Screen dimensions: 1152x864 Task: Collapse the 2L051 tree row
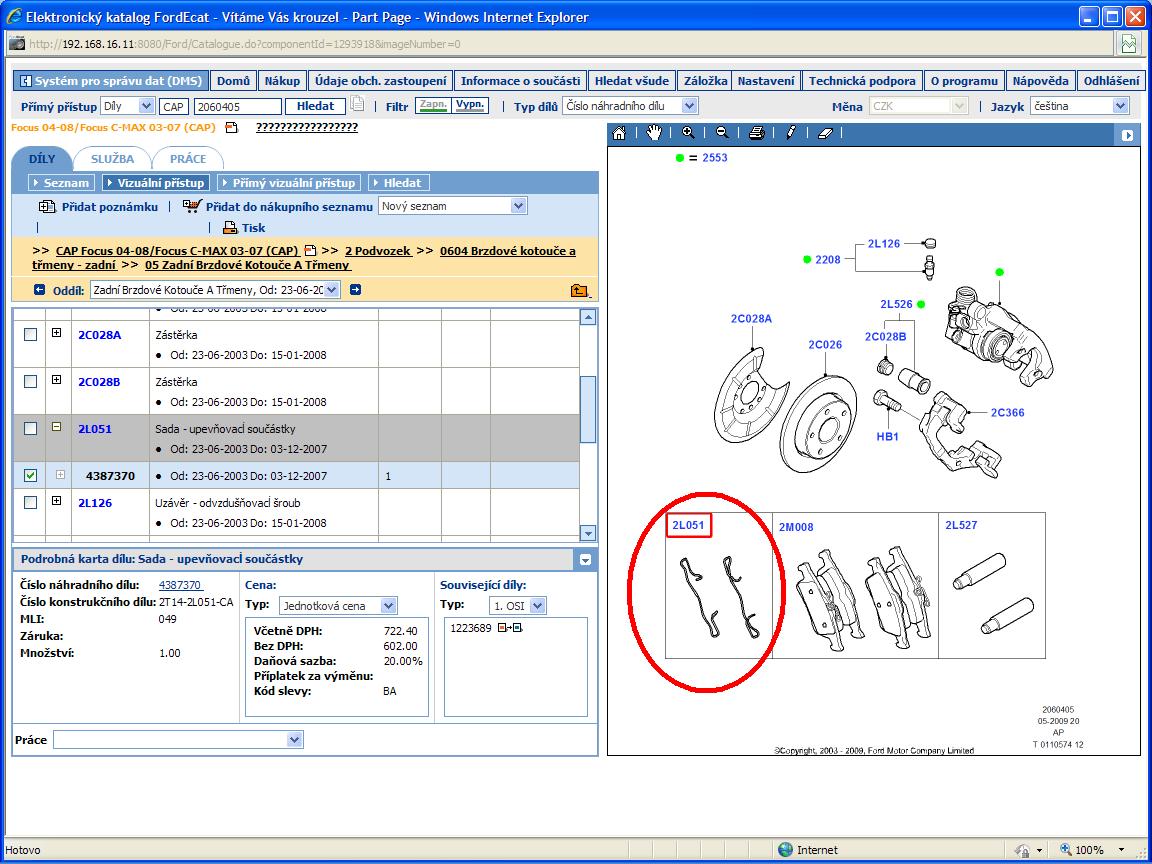[x=57, y=427]
